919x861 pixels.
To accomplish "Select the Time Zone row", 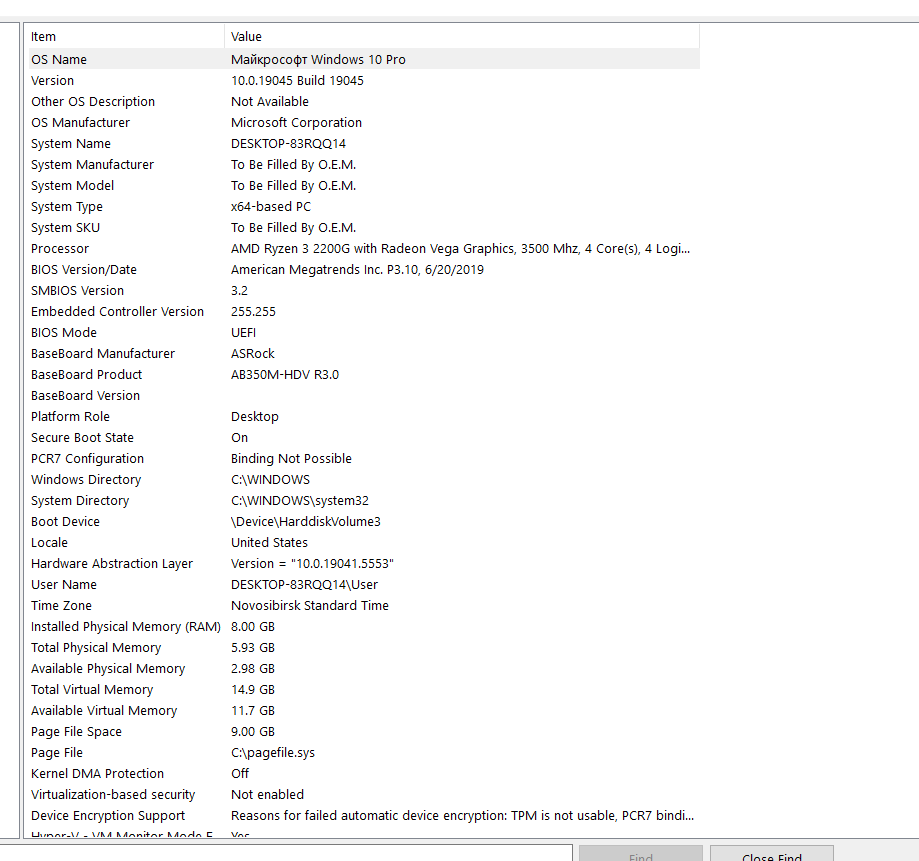I will coord(364,606).
